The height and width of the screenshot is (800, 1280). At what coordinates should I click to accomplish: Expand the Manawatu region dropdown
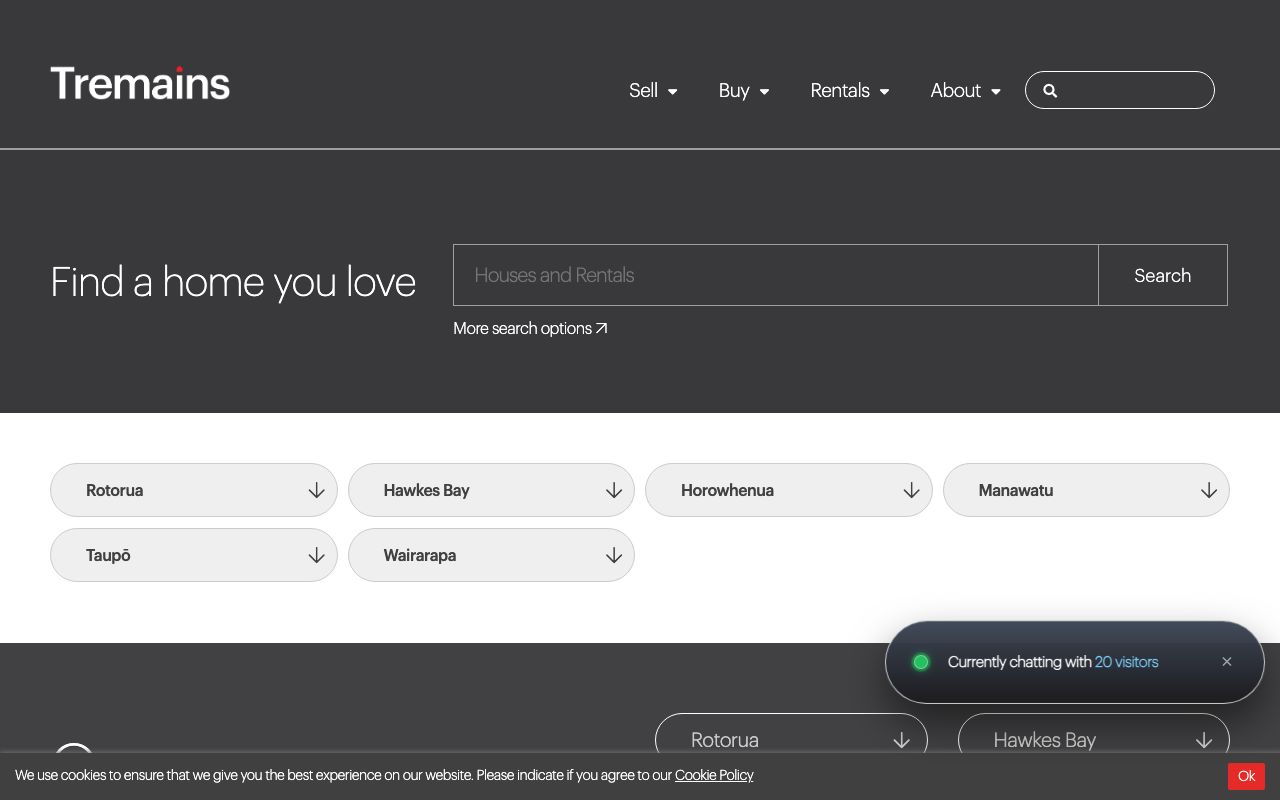click(x=1086, y=490)
